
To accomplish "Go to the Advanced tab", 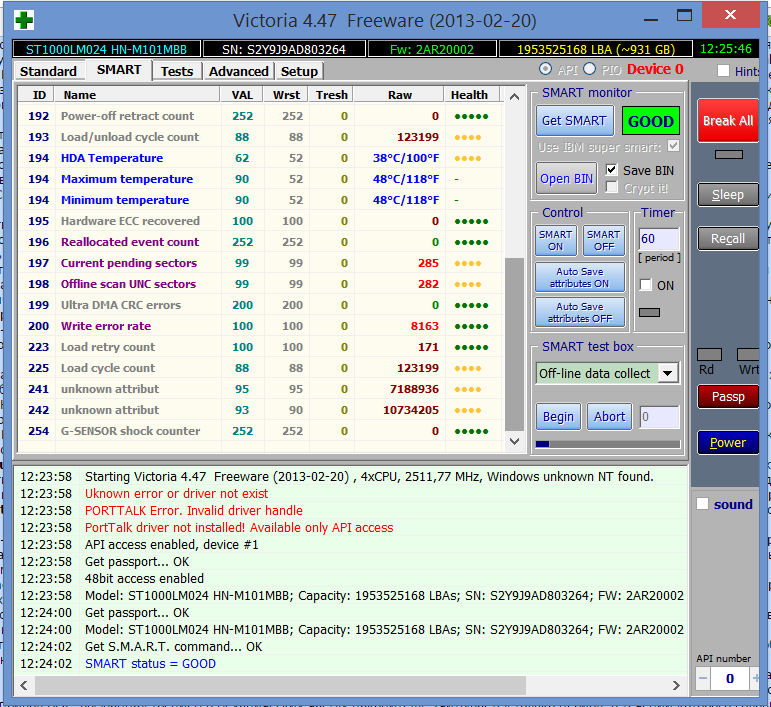I will click(x=238, y=71).
